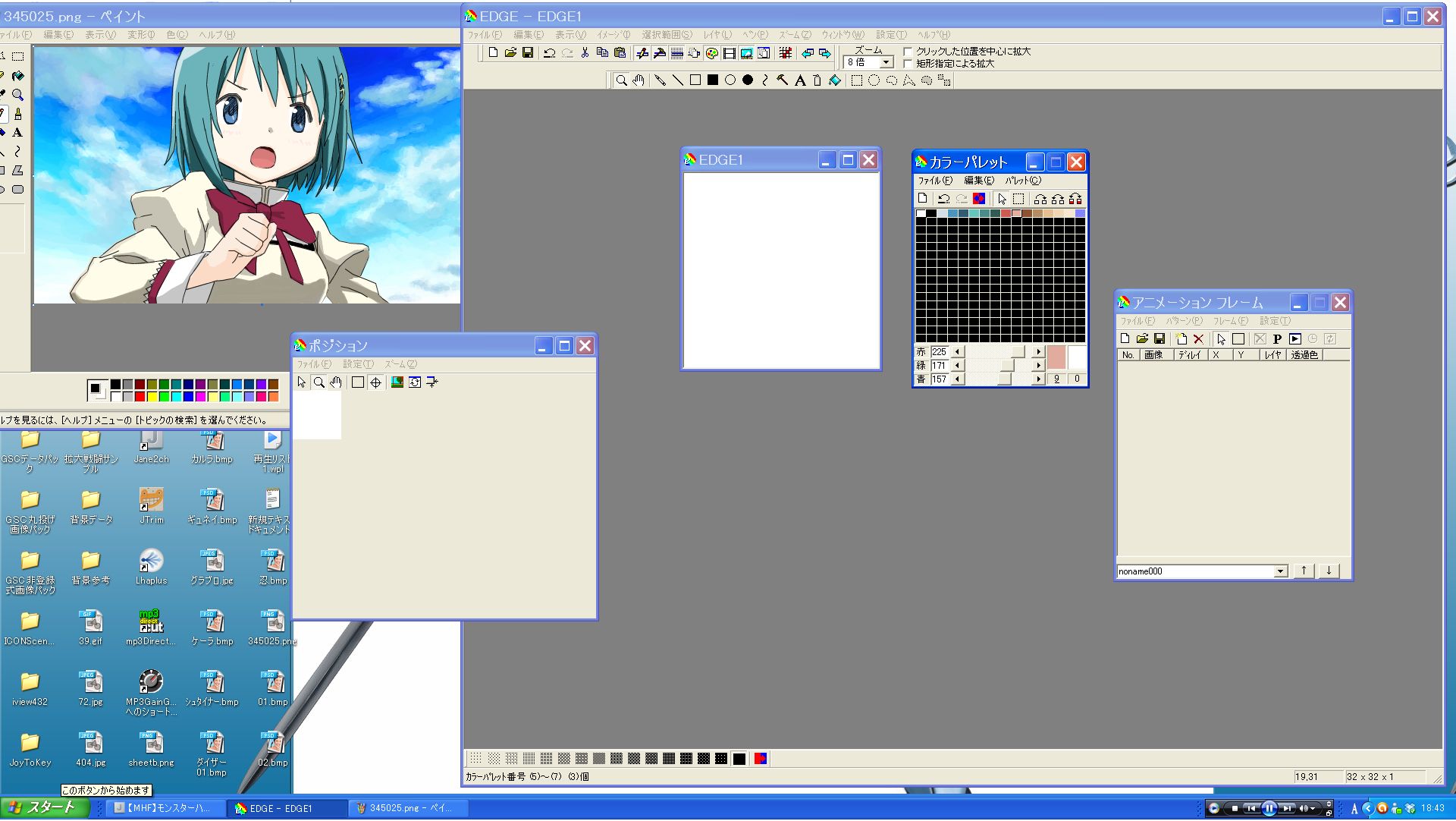
Task: Click the red 赤 slider thumb
Action: (x=1018, y=351)
